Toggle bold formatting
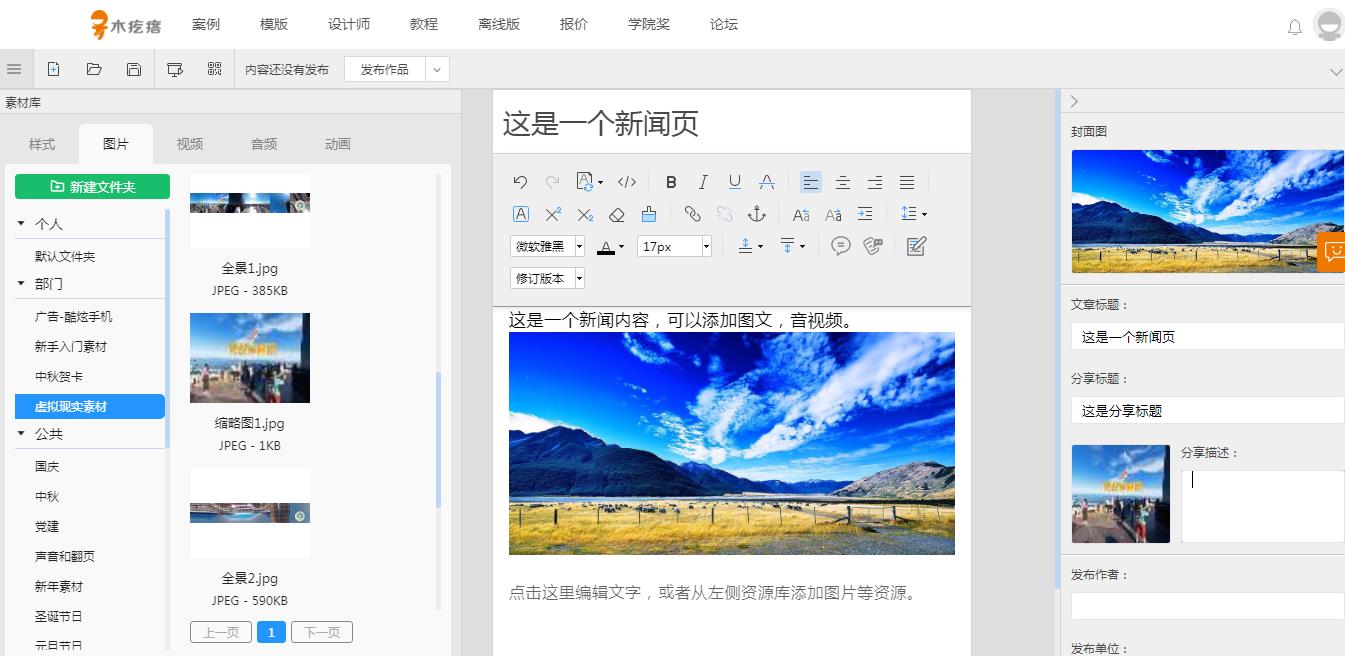The height and width of the screenshot is (656, 1345). pyautogui.click(x=671, y=182)
